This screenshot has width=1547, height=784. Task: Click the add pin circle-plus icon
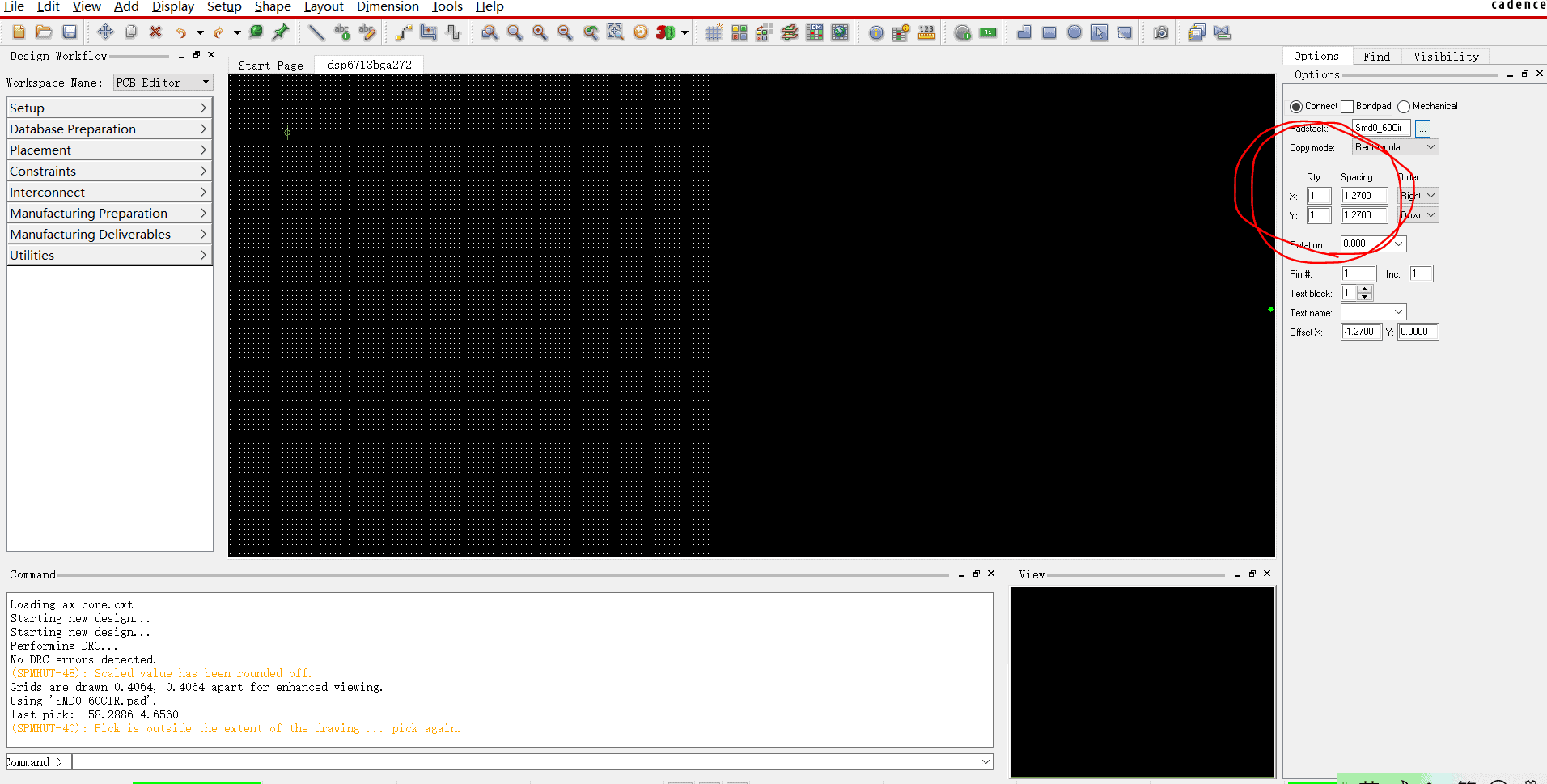pos(963,32)
